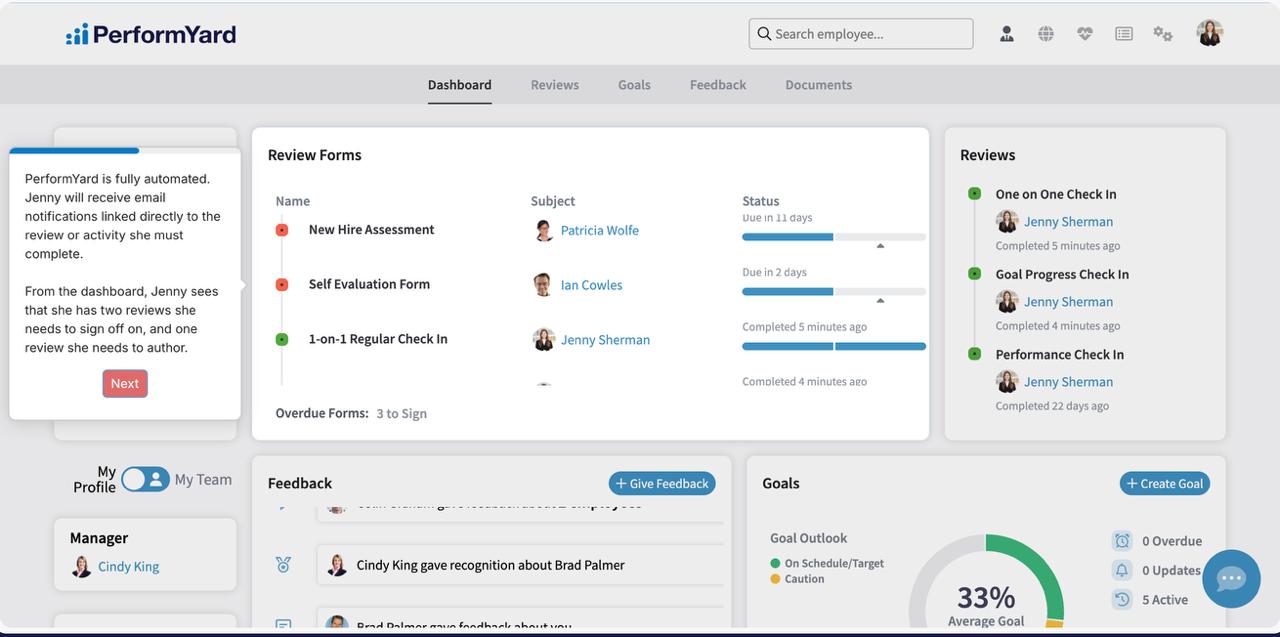Open Jenny Sherman under Performance Check In
Viewport: 1280px width, 637px height.
[1068, 382]
